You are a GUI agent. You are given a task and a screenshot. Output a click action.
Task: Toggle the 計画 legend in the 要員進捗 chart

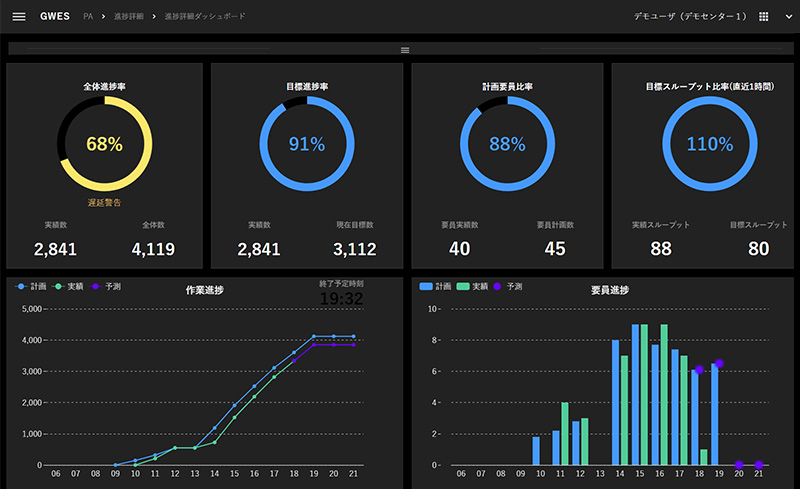435,286
